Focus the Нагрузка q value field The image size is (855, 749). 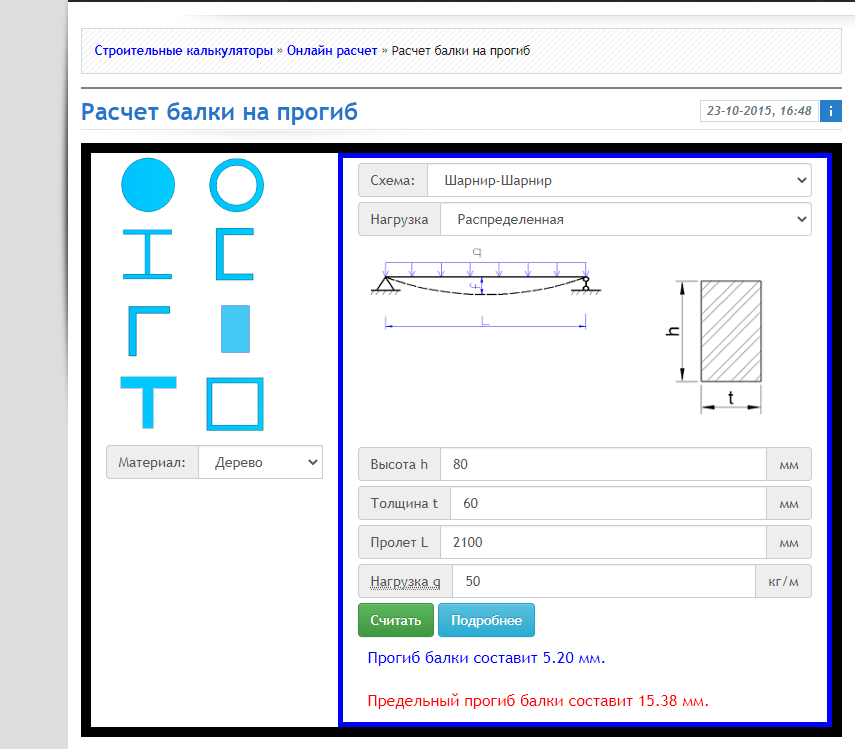click(603, 581)
